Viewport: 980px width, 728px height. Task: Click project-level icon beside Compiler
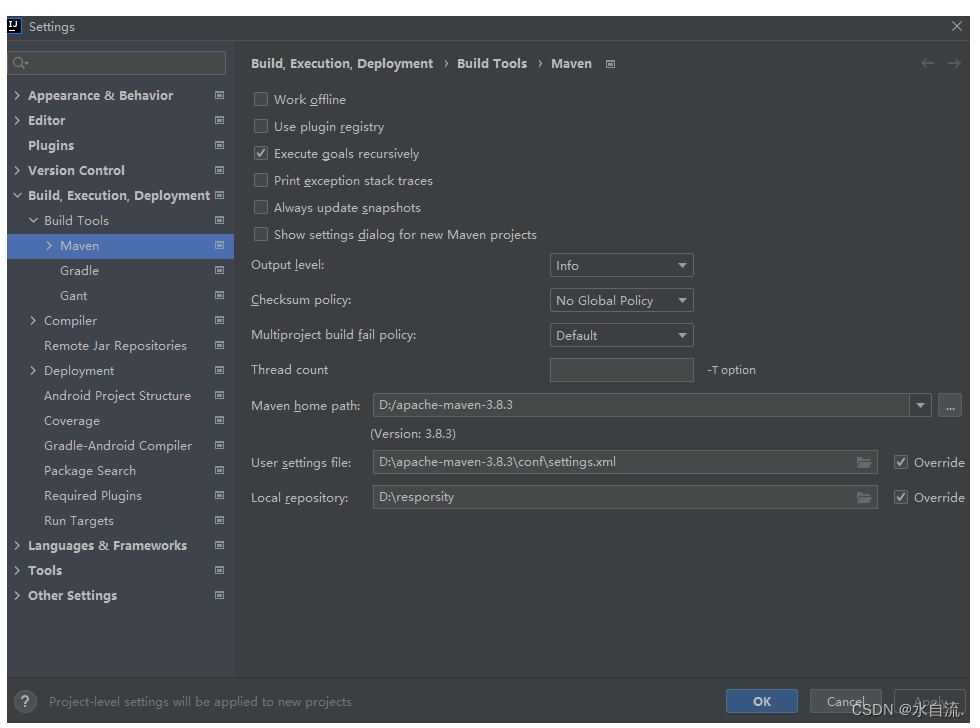(219, 320)
